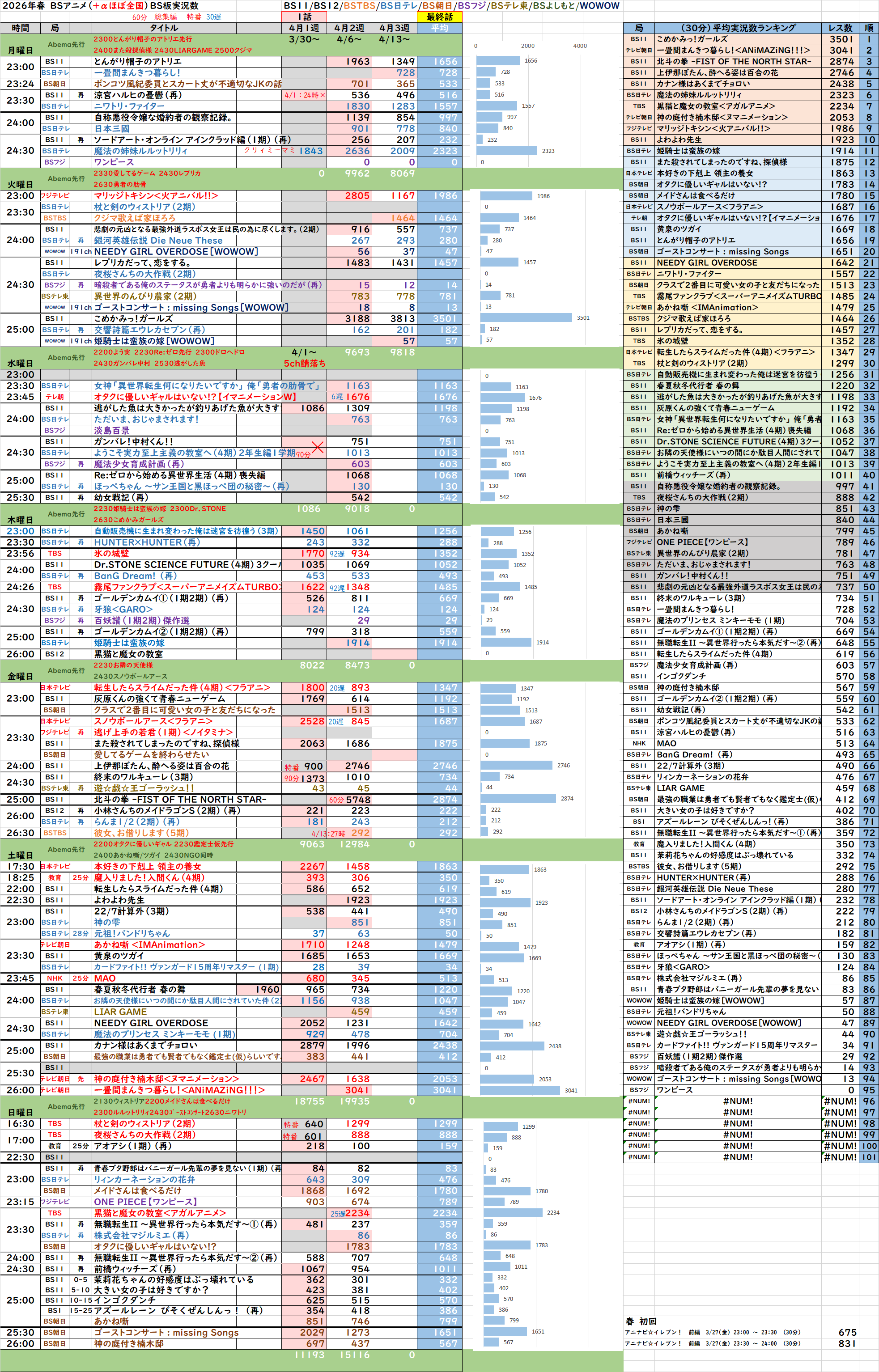
Task: Click the タイトル column header
Action: (163, 28)
